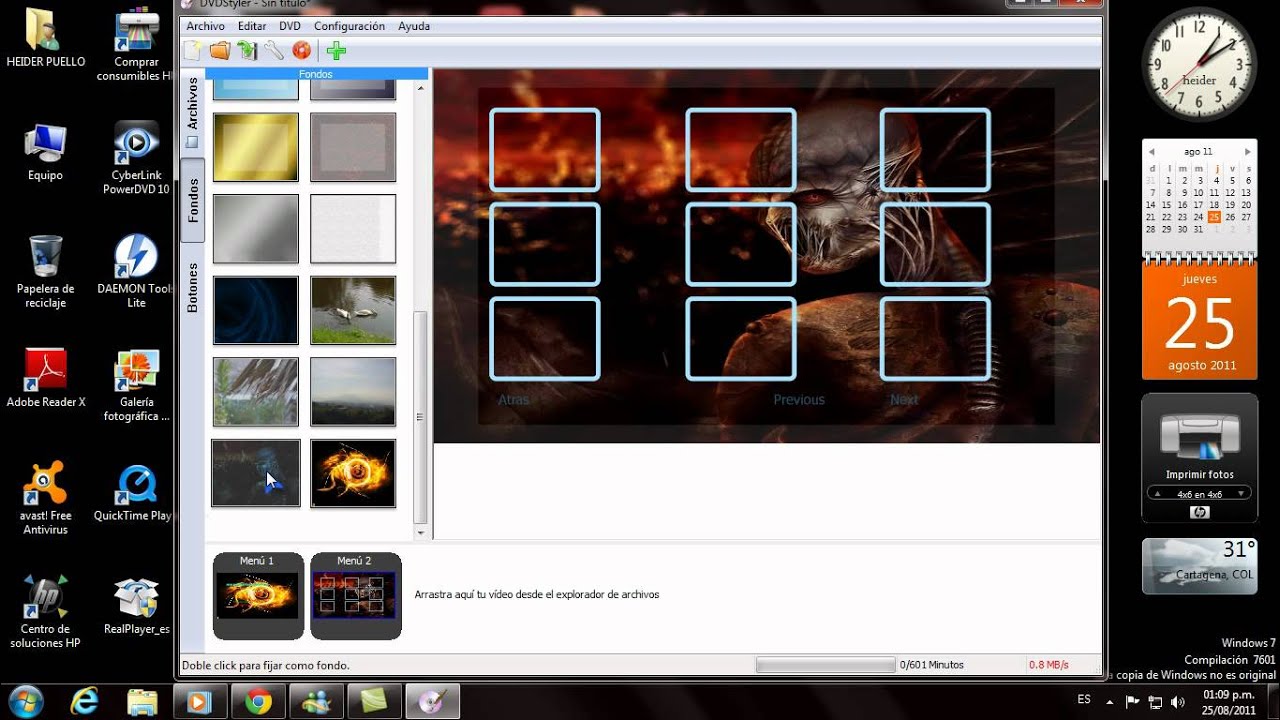
Task: Go to previous month in calendar gadget
Action: pyautogui.click(x=1151, y=152)
